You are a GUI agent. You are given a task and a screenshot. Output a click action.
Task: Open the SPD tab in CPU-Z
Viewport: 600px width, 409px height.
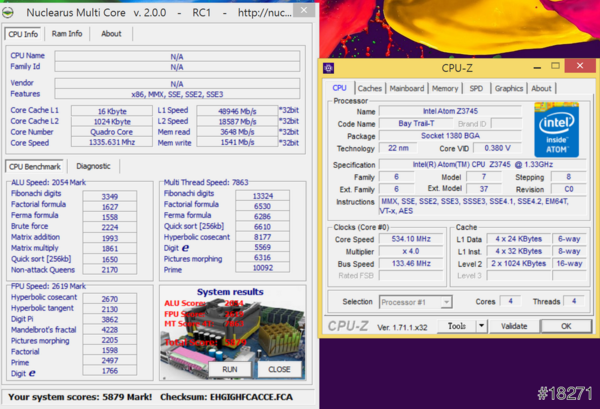click(476, 88)
